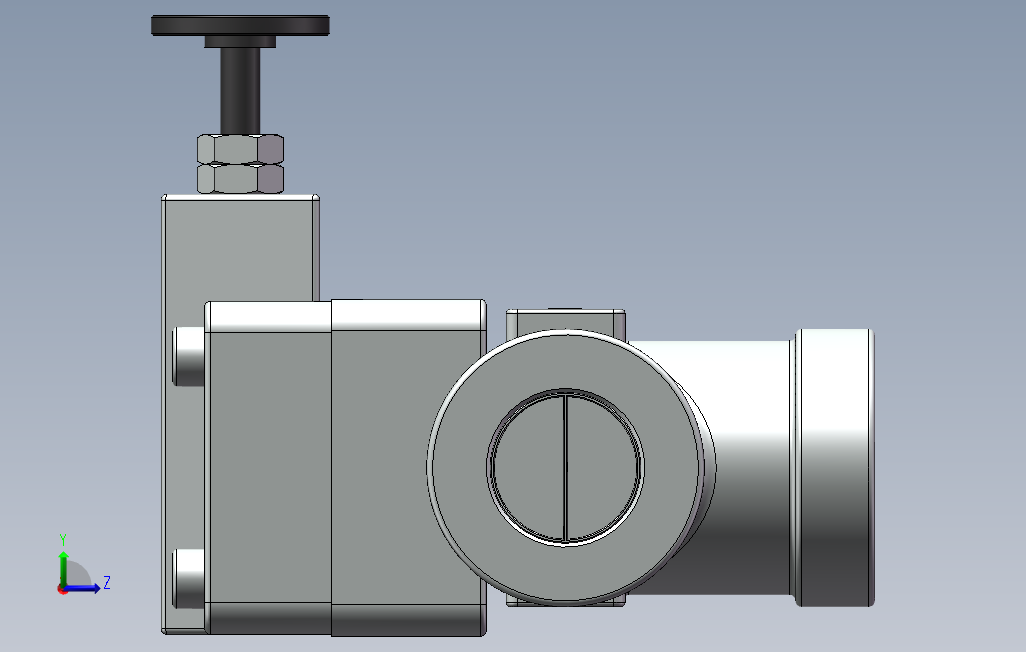1026x652 pixels.
Task: Pick the upper hex nut
Action: (x=240, y=149)
